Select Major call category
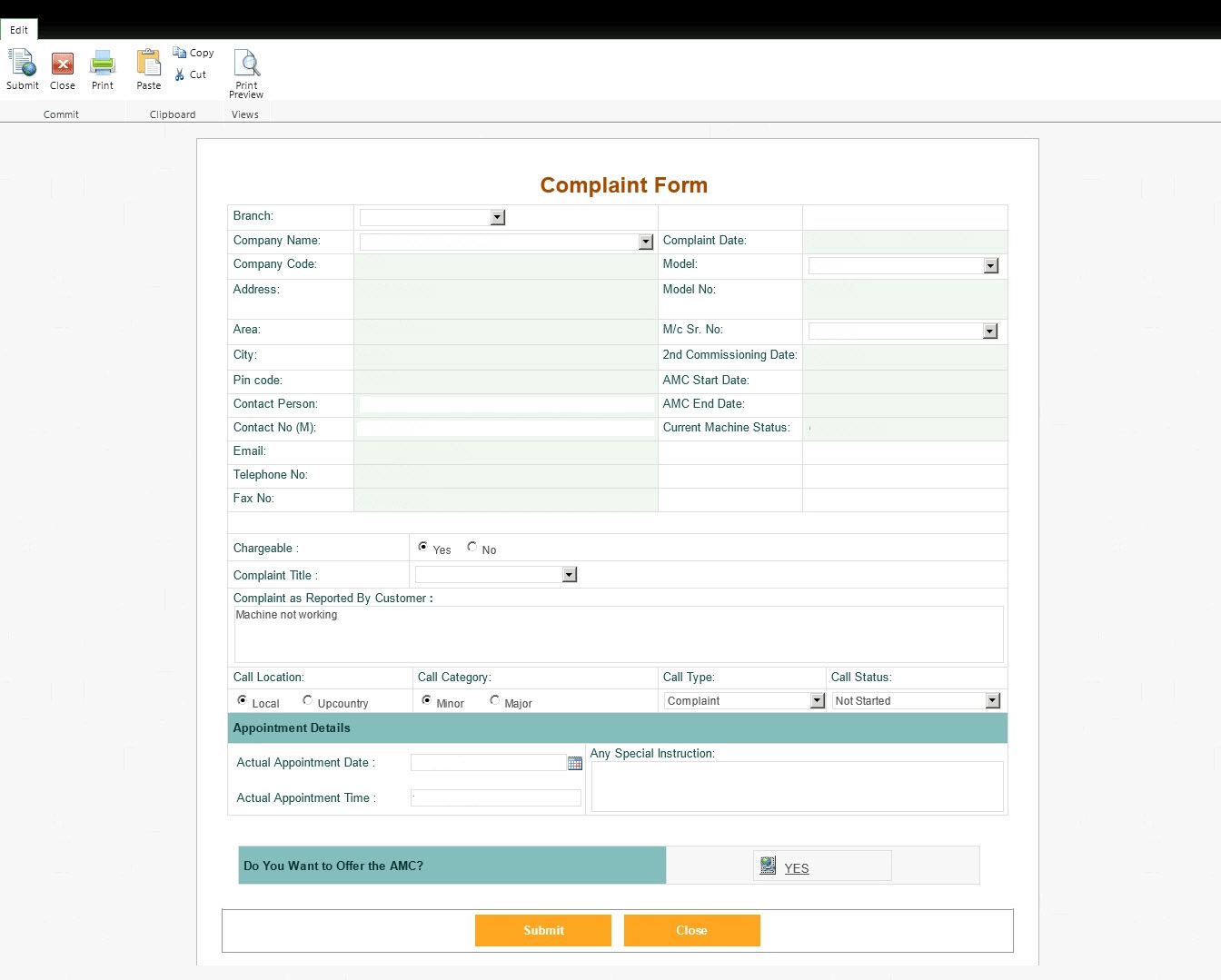 495,700
